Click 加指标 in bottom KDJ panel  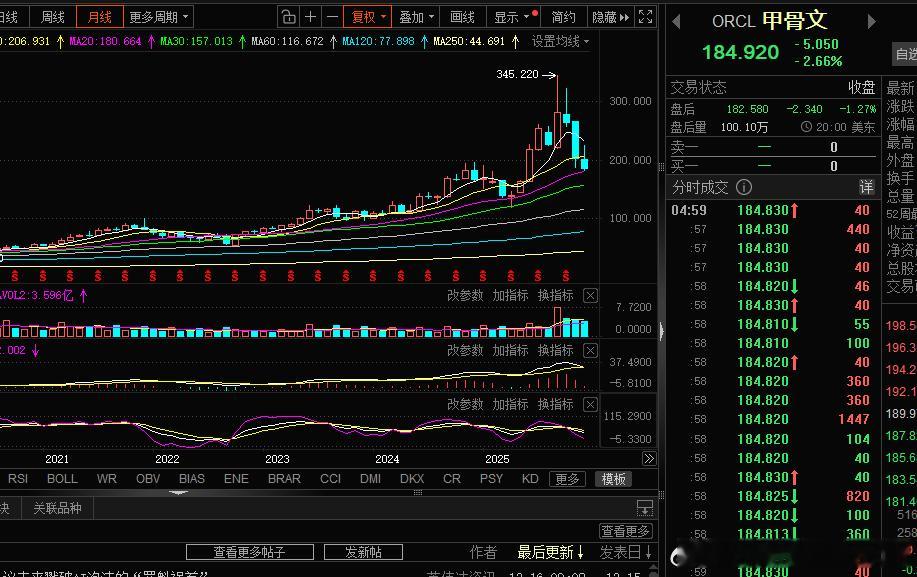click(510, 404)
